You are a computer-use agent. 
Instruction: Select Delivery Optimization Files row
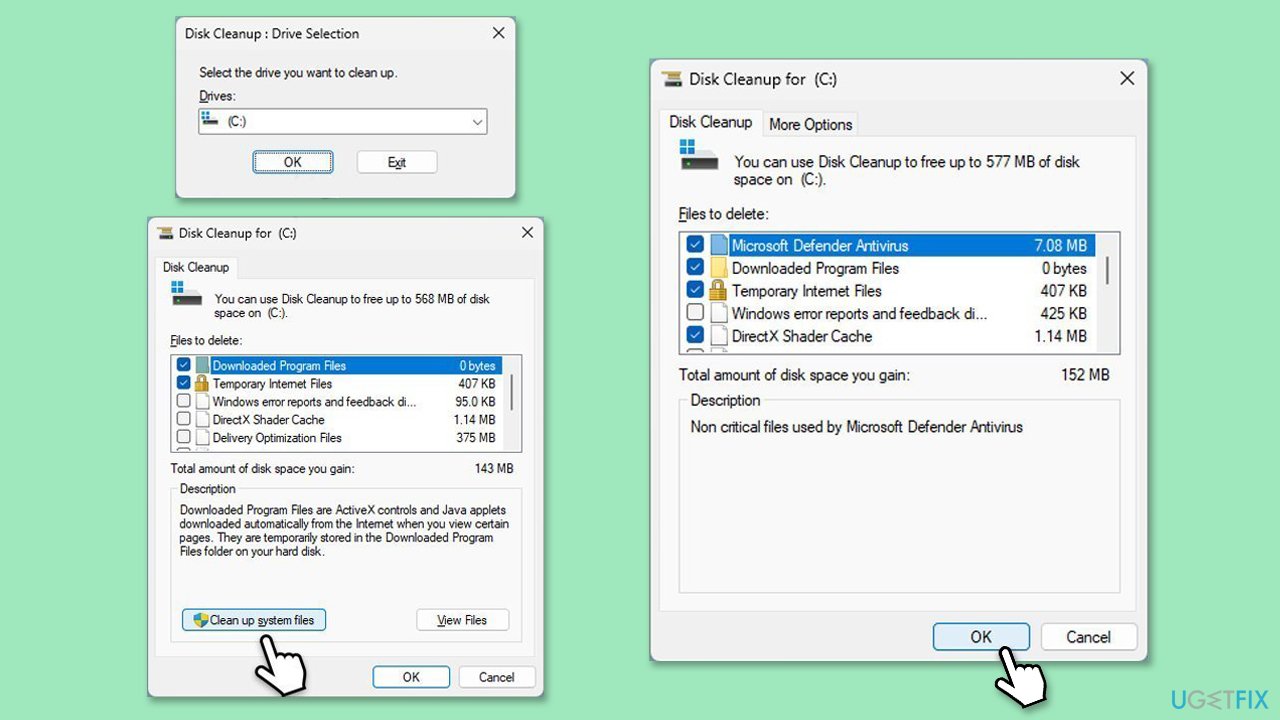coord(338,438)
